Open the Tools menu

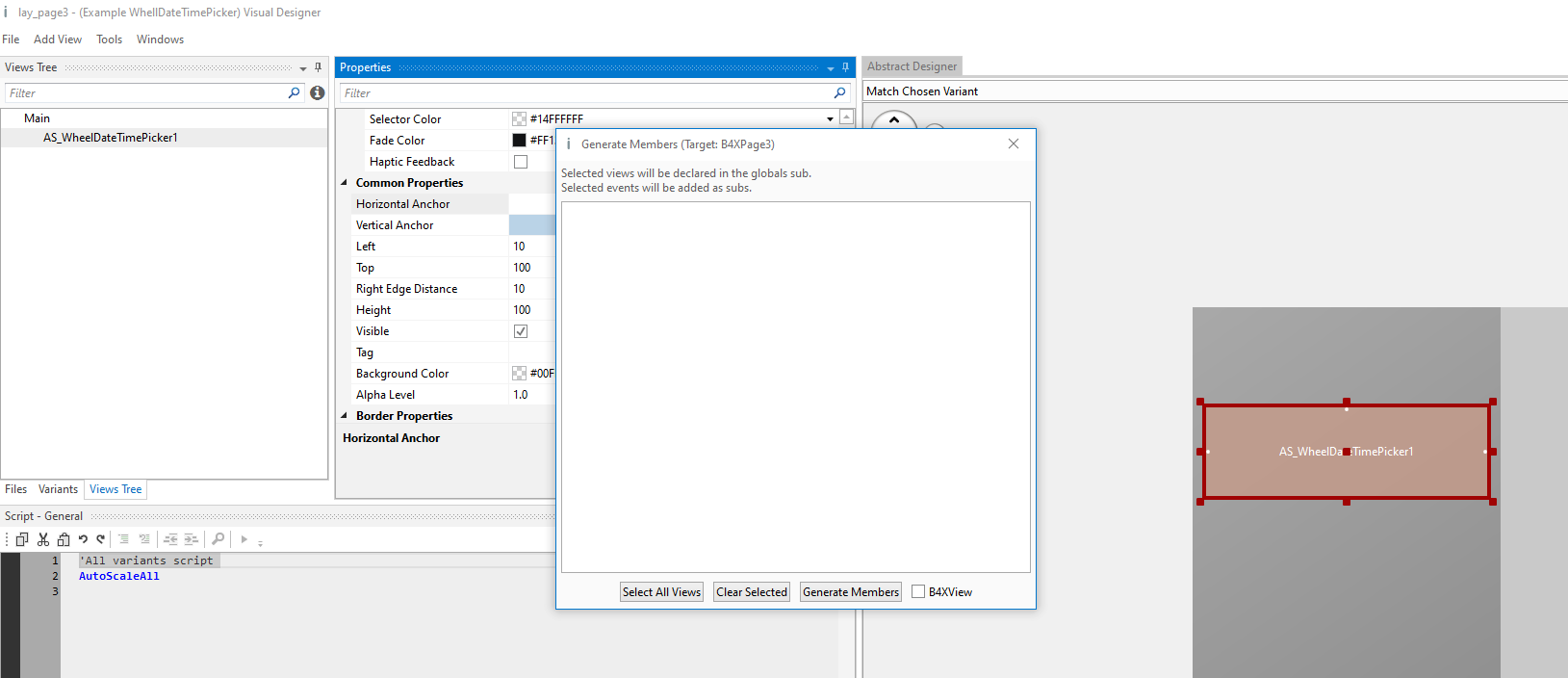coord(109,39)
